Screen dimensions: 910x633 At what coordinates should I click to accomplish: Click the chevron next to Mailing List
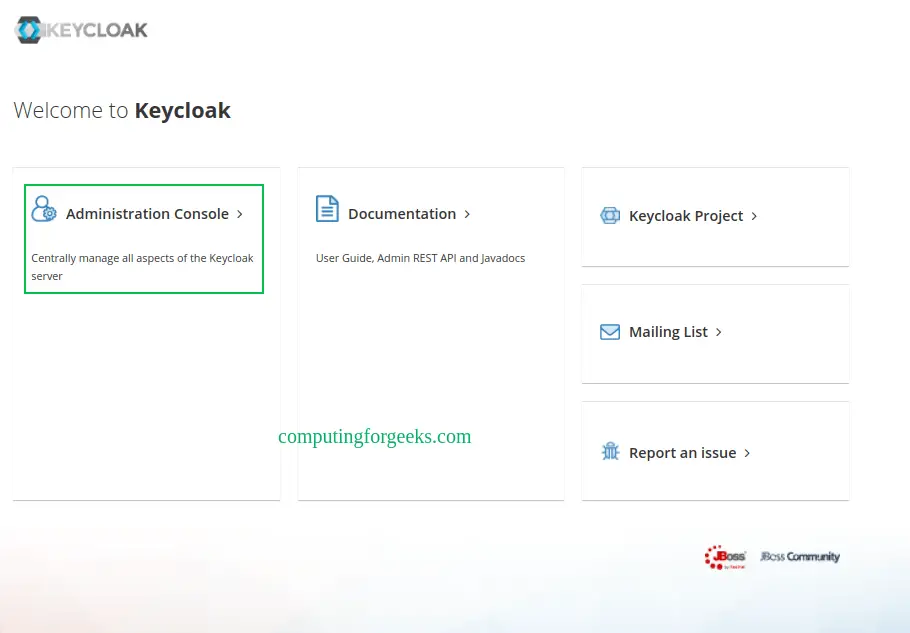718,332
